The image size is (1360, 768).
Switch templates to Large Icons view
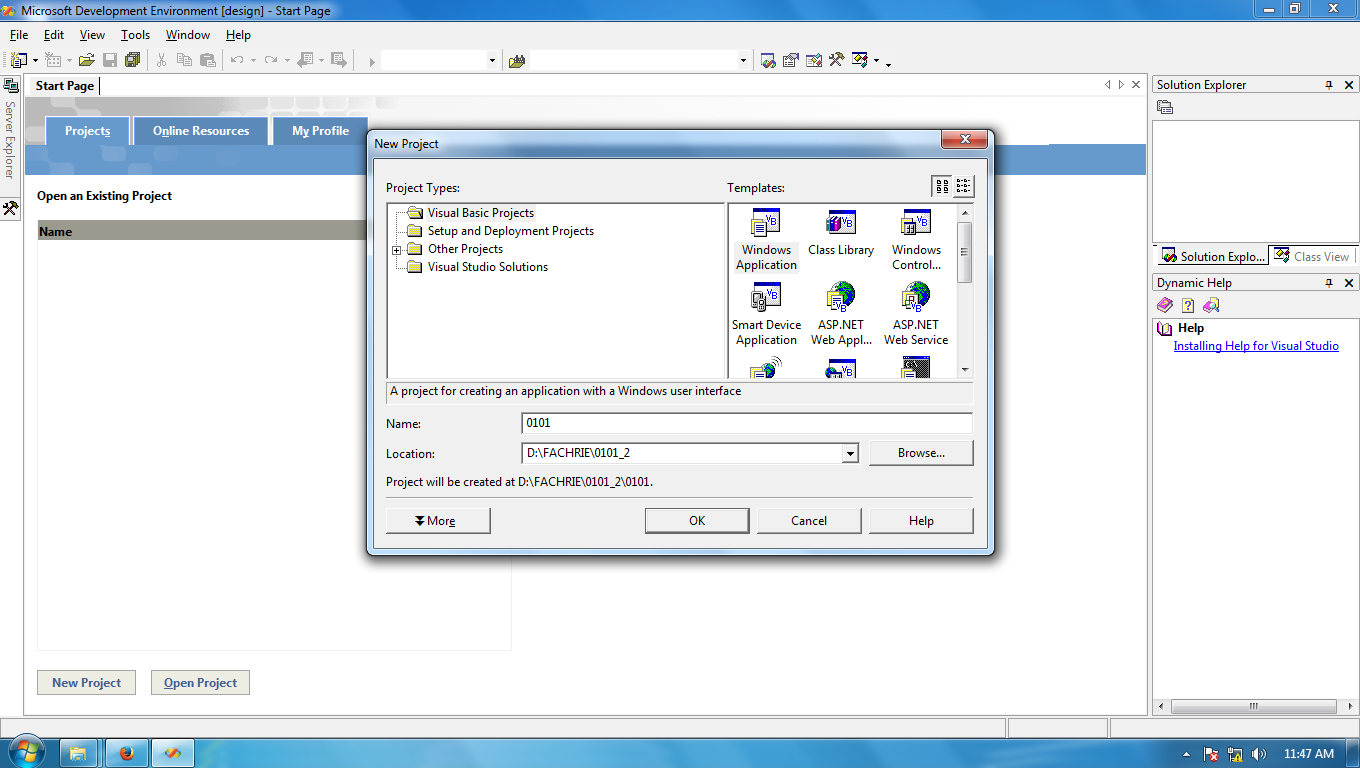pyautogui.click(x=942, y=186)
